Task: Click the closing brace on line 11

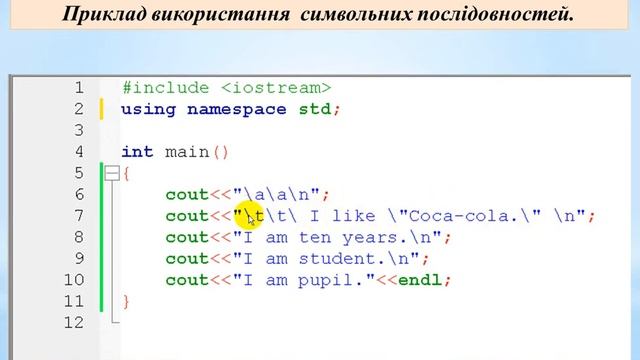Action: [127, 302]
